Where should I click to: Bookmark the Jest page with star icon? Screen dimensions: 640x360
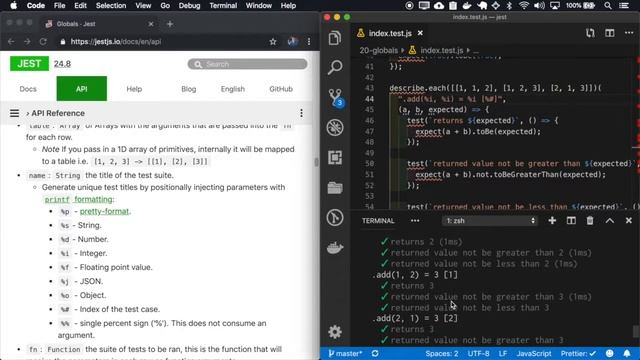point(273,42)
